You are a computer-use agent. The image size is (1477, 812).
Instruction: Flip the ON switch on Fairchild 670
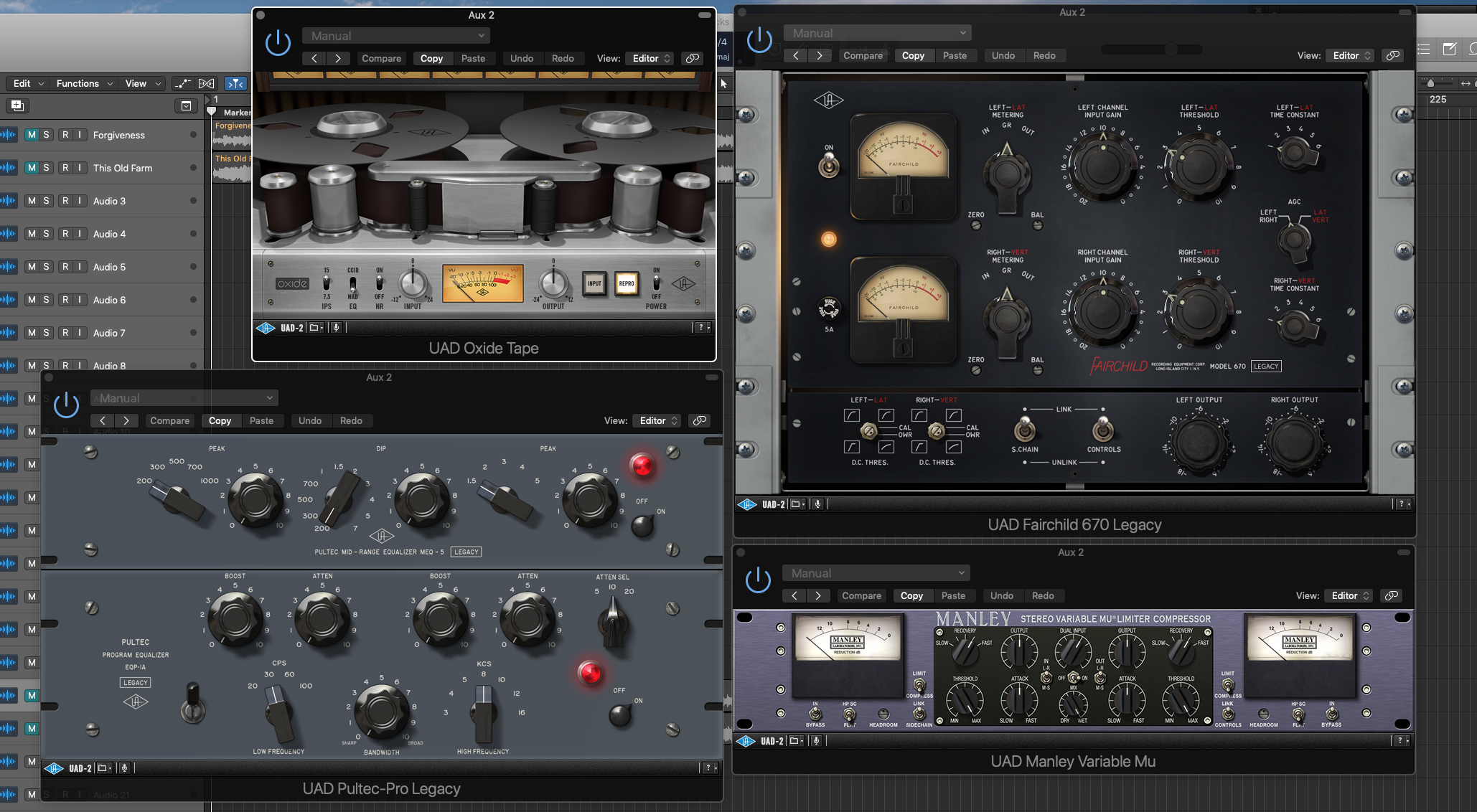click(829, 166)
